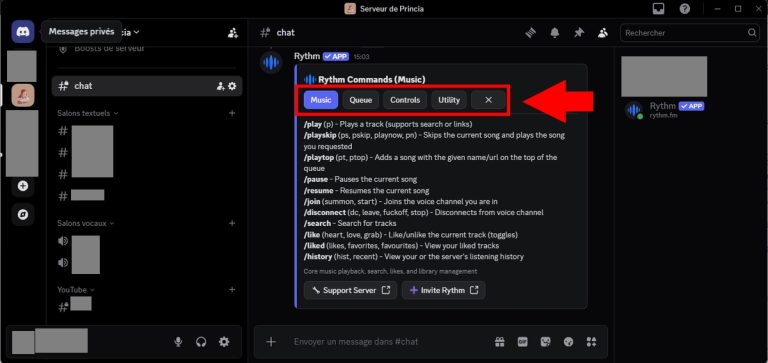Open the help question mark icon
Screen dimensions: 768x363
click(685, 9)
